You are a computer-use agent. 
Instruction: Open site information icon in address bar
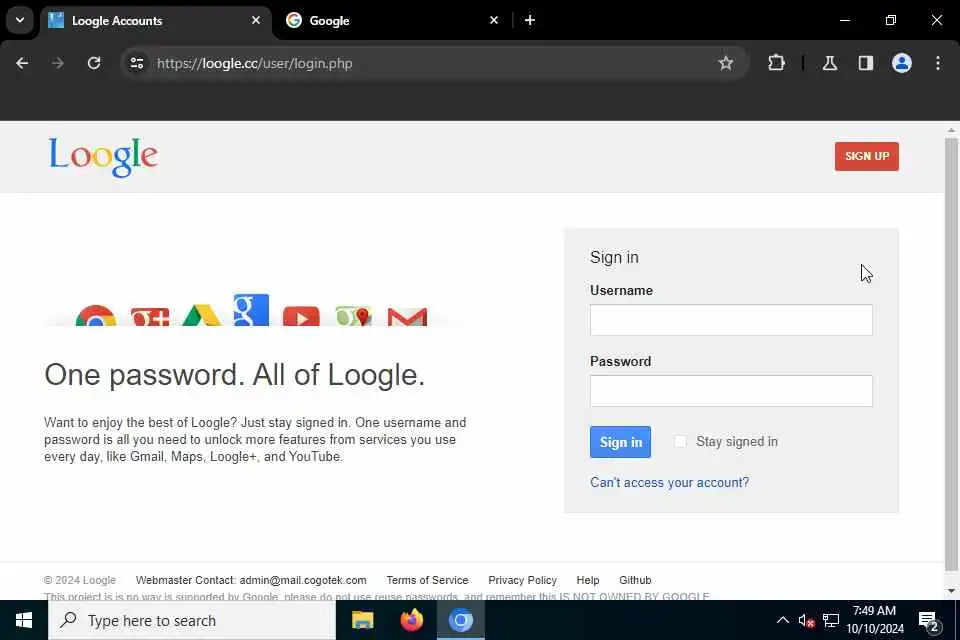tap(137, 63)
